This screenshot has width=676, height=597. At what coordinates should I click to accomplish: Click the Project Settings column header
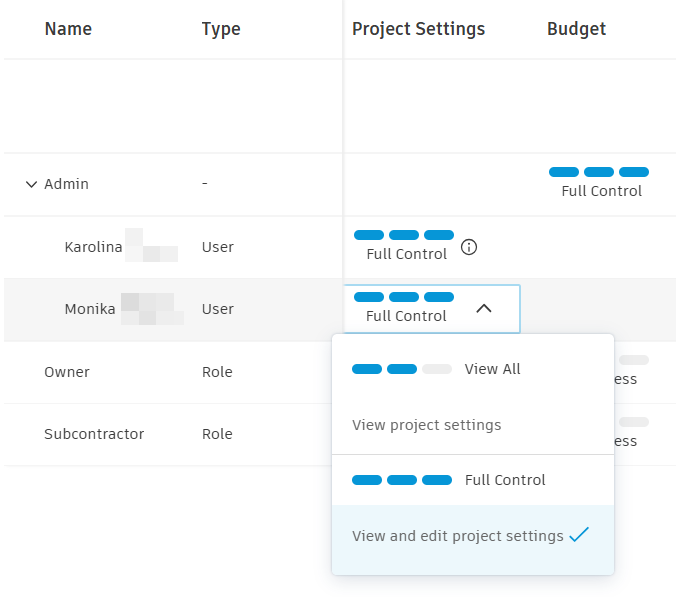[x=418, y=29]
